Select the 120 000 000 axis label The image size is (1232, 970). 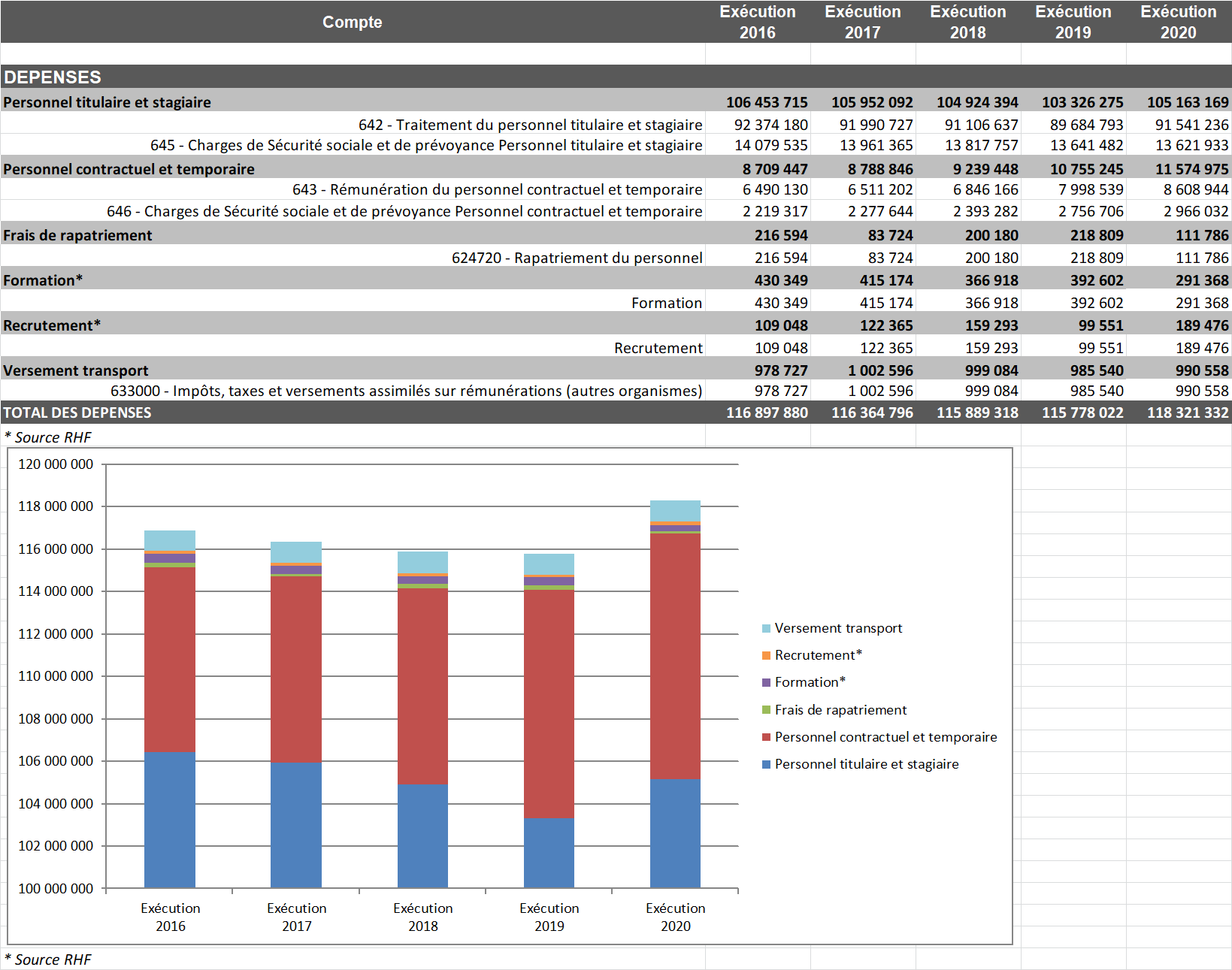56,464
